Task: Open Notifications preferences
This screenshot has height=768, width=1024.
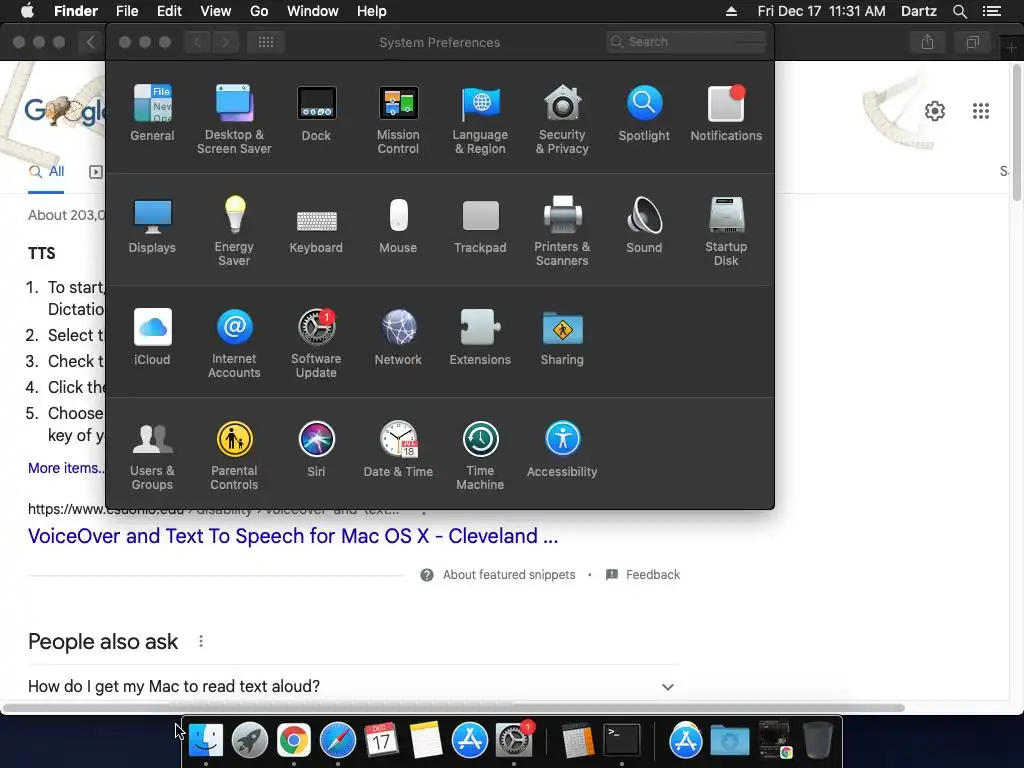Action: 726,112
